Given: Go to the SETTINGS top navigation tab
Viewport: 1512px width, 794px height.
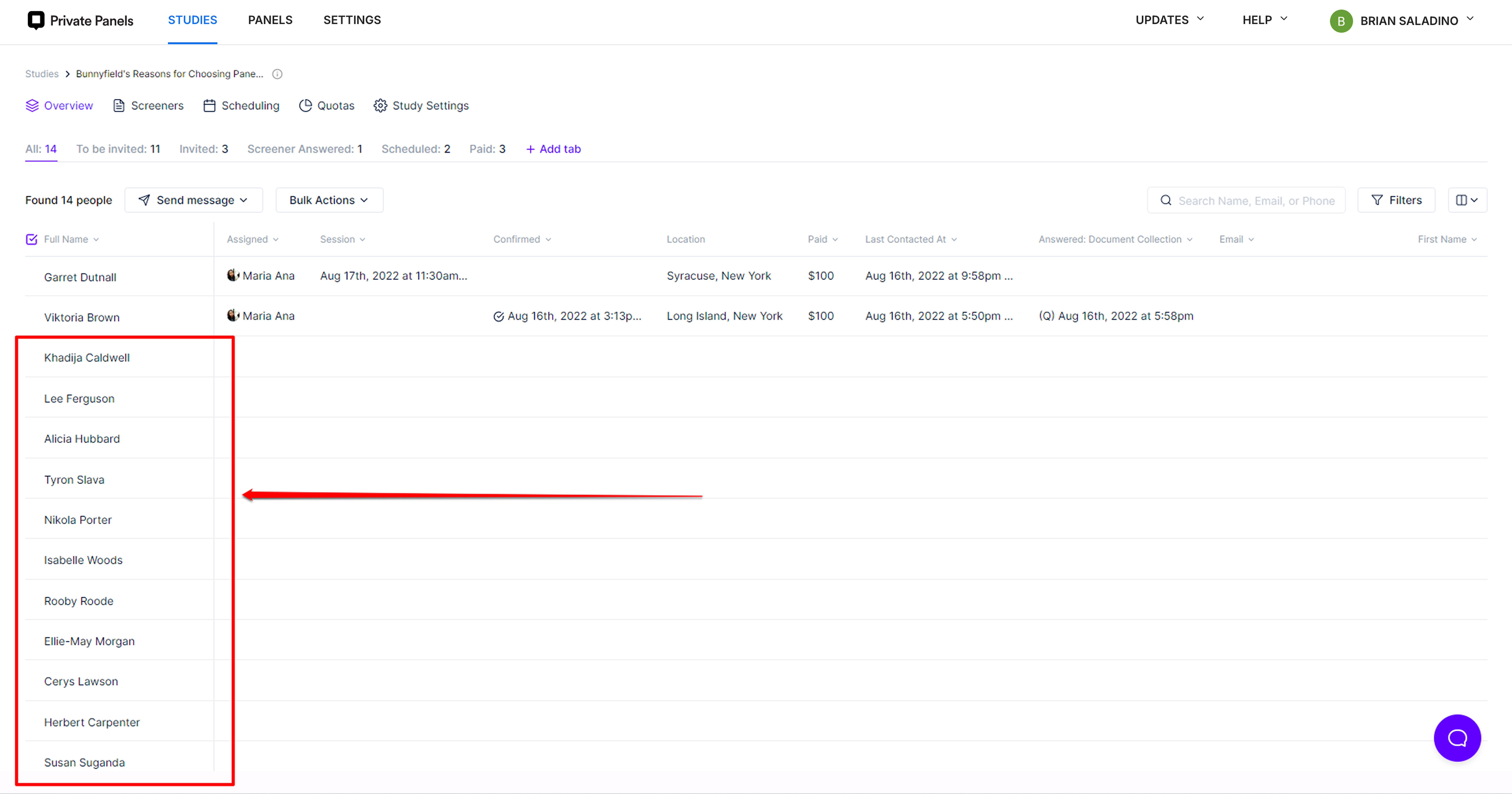Looking at the screenshot, I should coord(352,20).
